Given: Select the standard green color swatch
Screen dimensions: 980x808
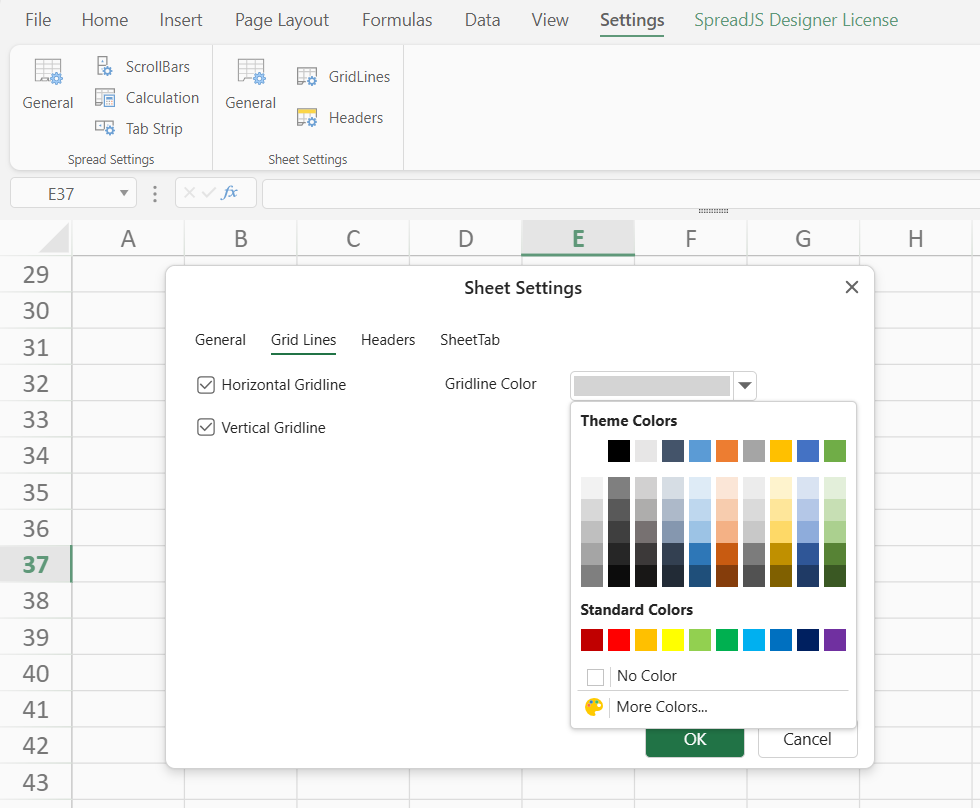Looking at the screenshot, I should tap(727, 640).
